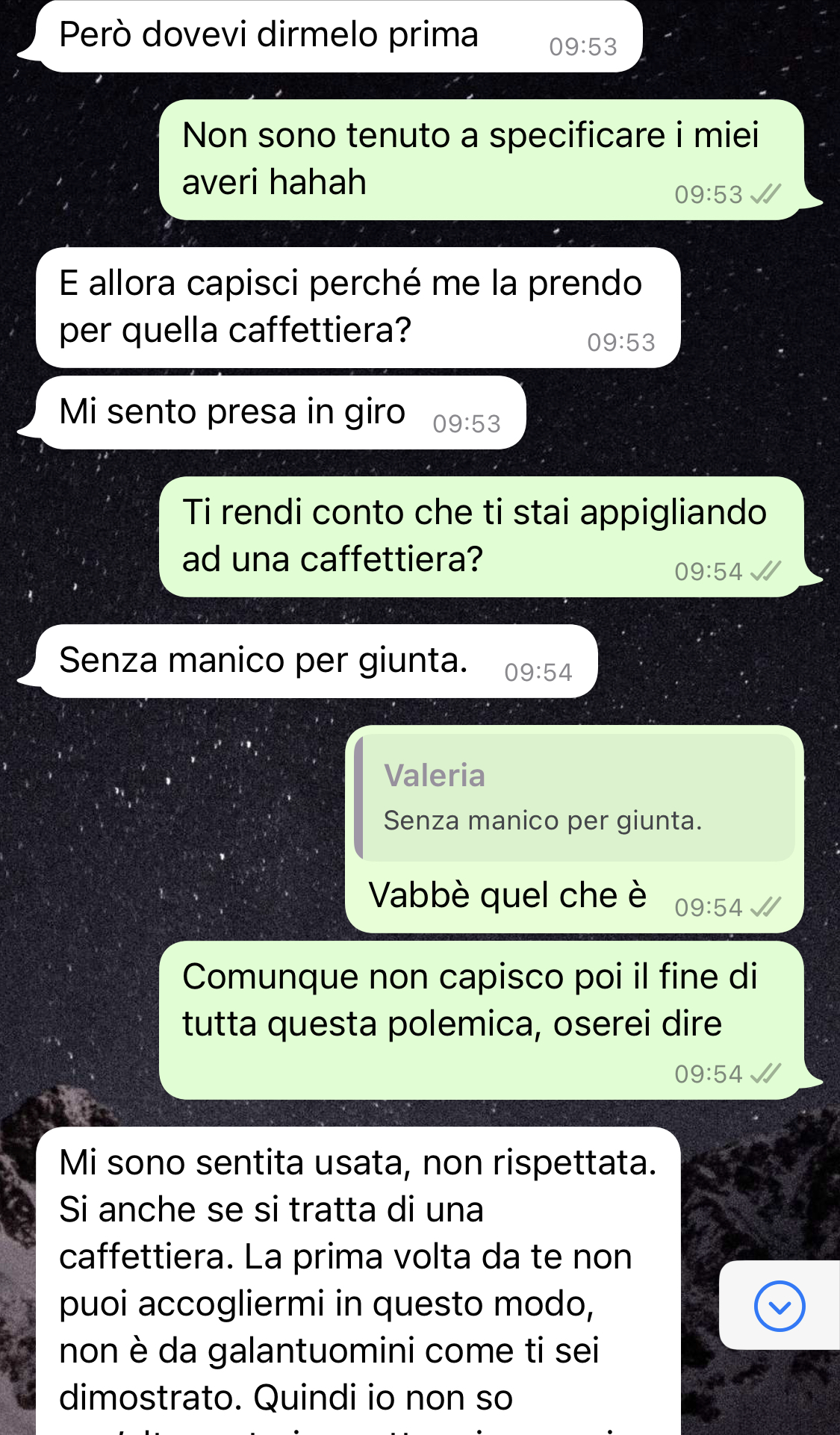840x1435 pixels.
Task: Tap the 09:53 timestamp on 'quella caffettiera?' message
Action: (x=621, y=342)
